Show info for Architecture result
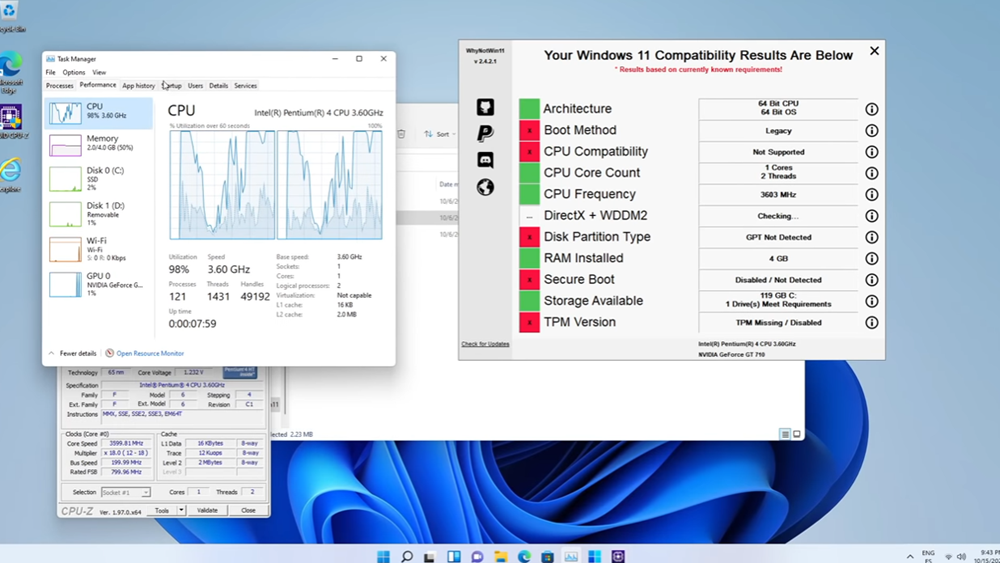The width and height of the screenshot is (1000, 563). (x=871, y=109)
